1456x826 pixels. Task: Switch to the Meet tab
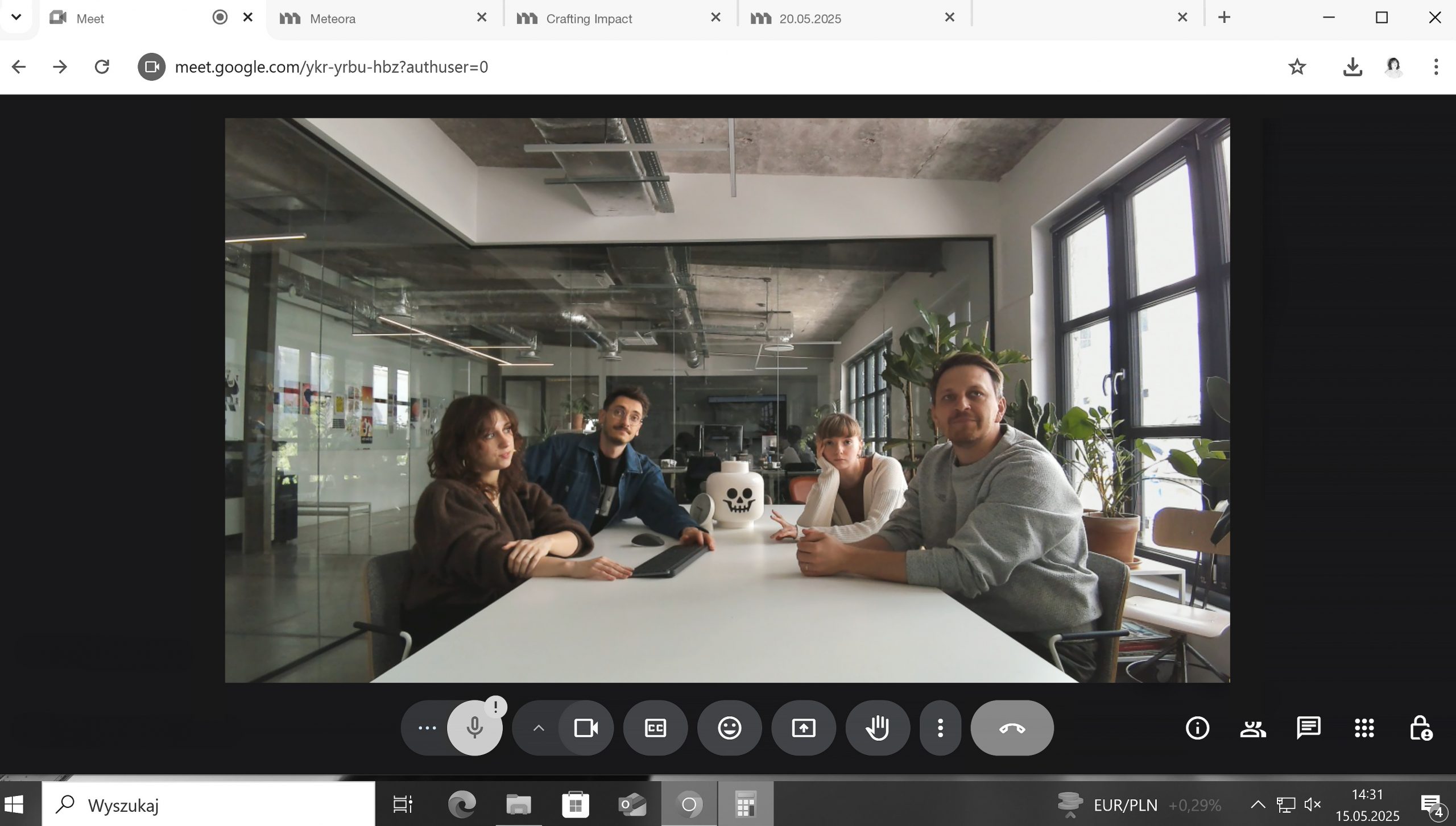tap(131, 18)
